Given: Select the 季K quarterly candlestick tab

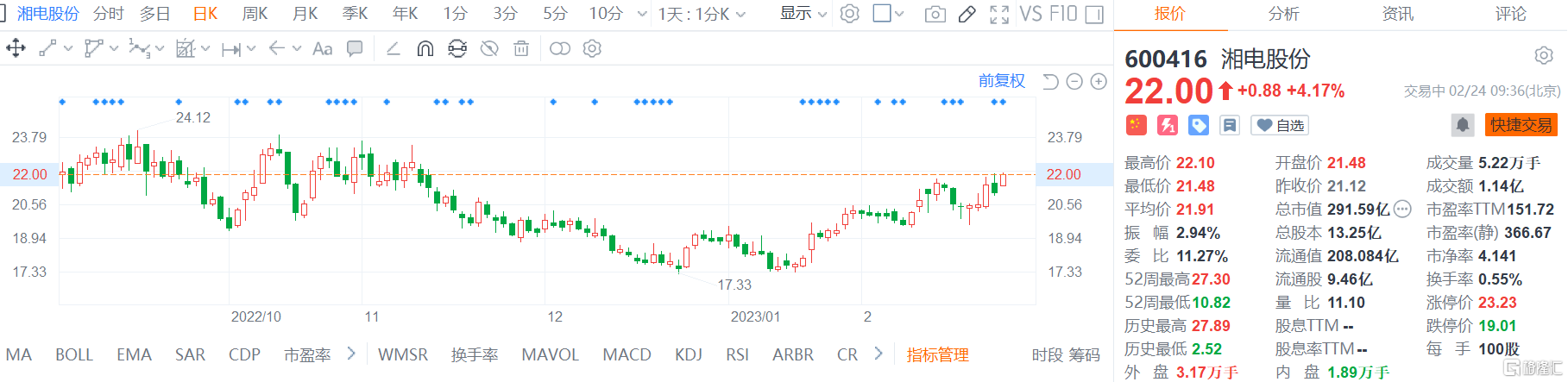Looking at the screenshot, I should coord(355,14).
